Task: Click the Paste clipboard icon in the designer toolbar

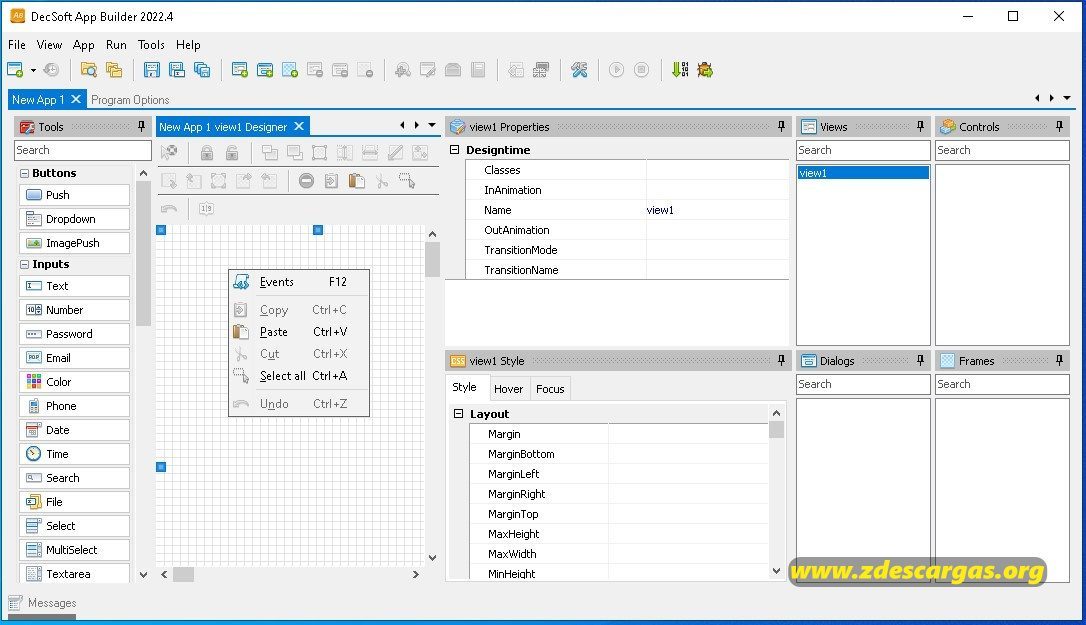Action: [357, 181]
